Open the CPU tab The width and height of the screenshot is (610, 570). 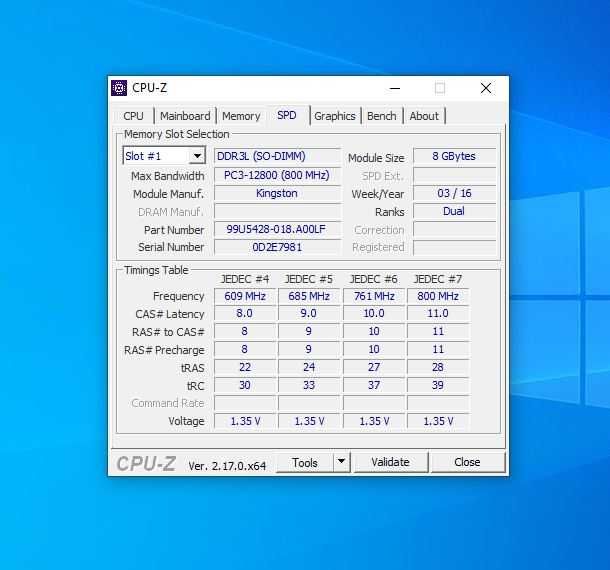point(133,116)
